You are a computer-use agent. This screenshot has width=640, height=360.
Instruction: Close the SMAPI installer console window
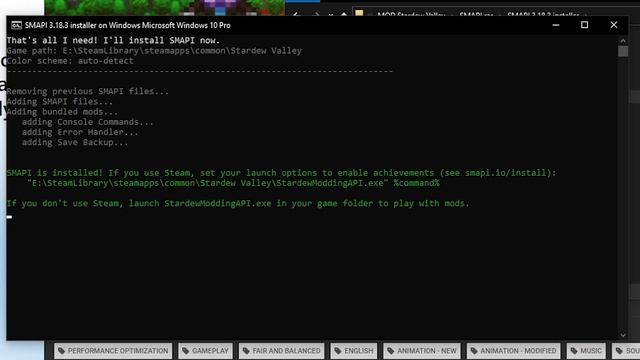tap(613, 25)
